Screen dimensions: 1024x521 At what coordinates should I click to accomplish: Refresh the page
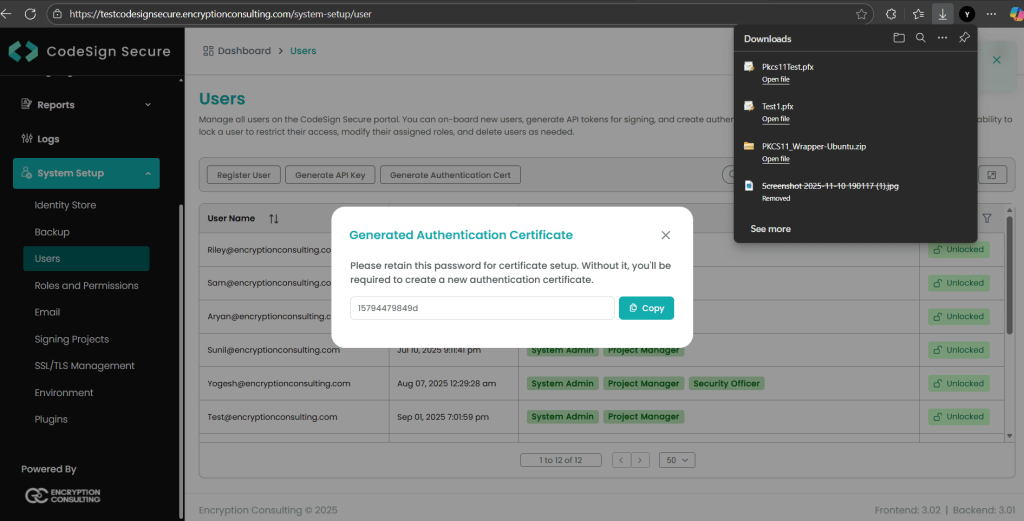click(30, 14)
